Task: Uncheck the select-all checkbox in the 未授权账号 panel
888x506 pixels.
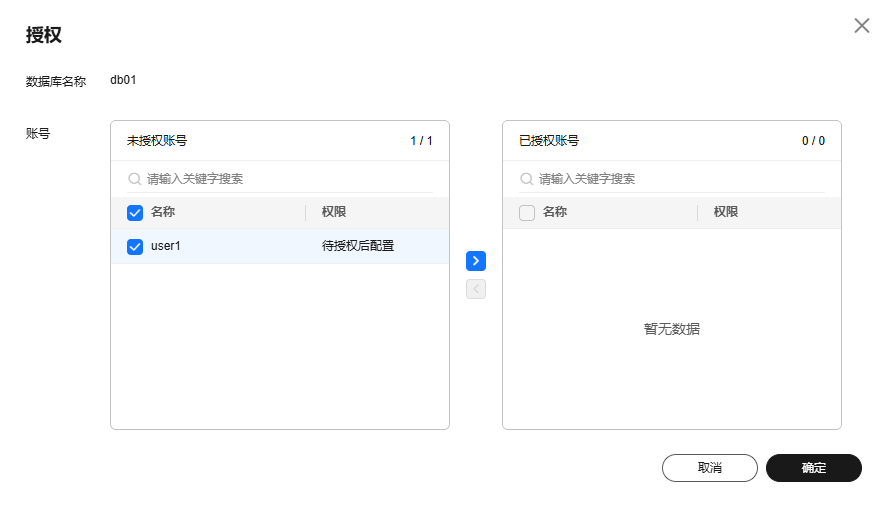Action: click(x=135, y=213)
